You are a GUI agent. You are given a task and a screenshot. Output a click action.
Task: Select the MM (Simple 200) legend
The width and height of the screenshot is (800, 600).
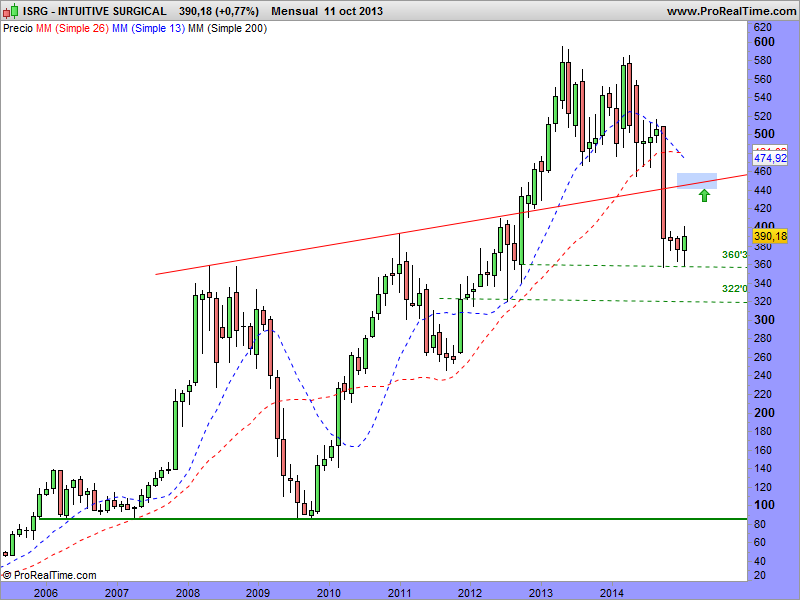point(228,29)
